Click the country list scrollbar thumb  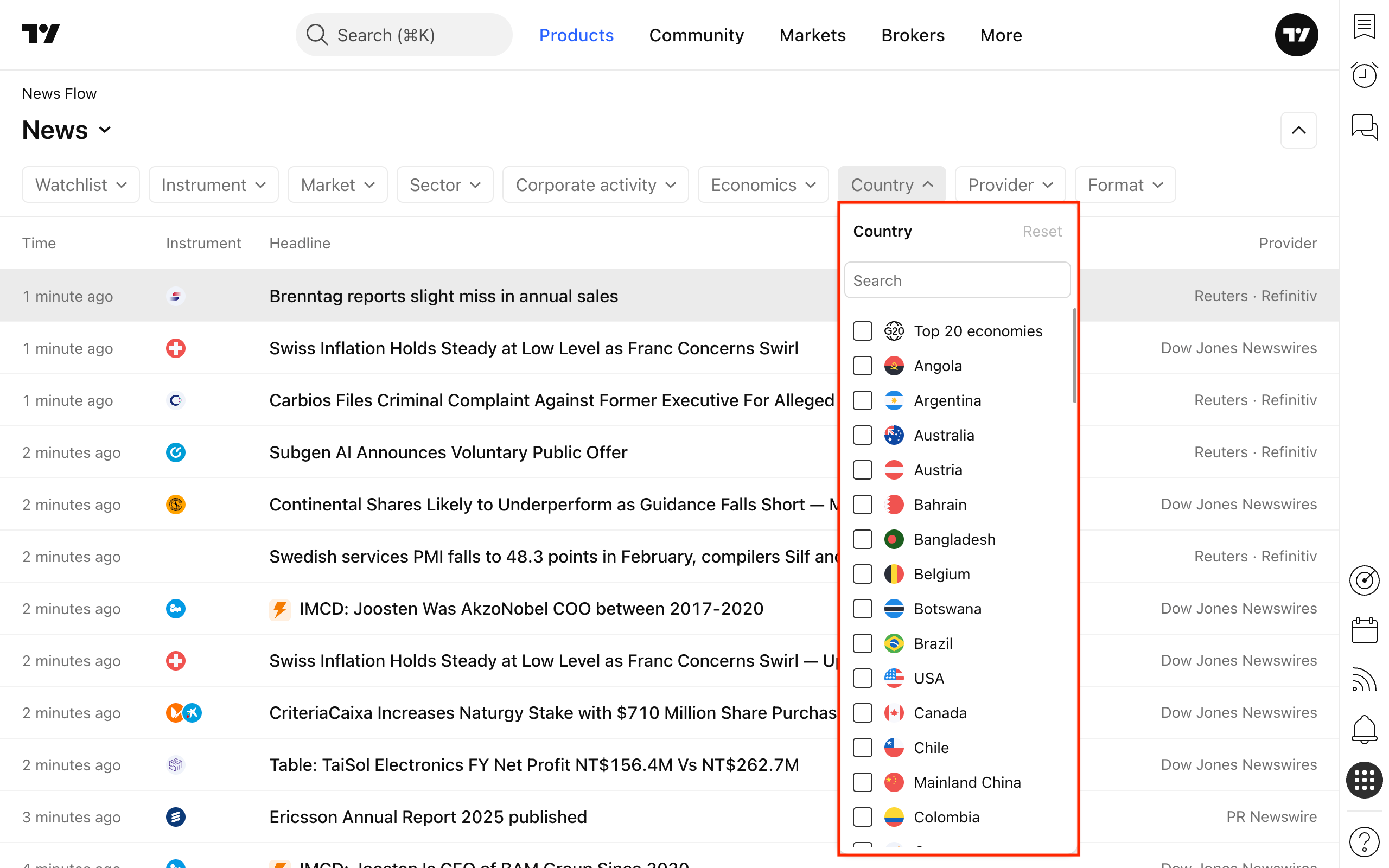(x=1074, y=356)
